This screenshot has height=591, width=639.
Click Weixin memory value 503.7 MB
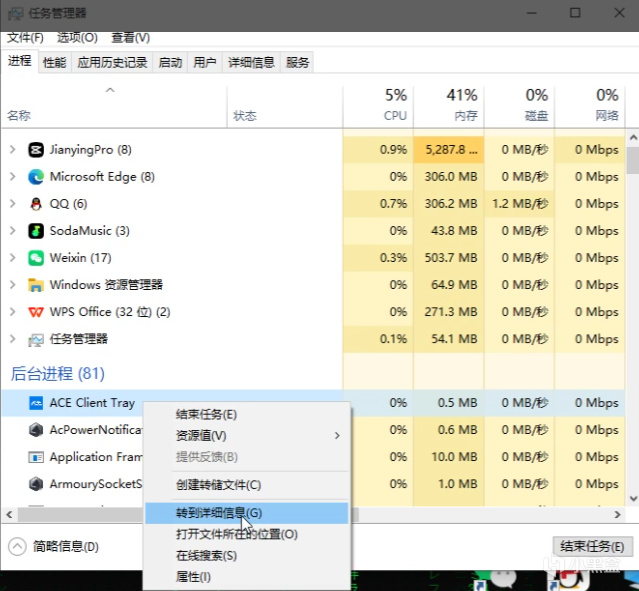[451, 258]
